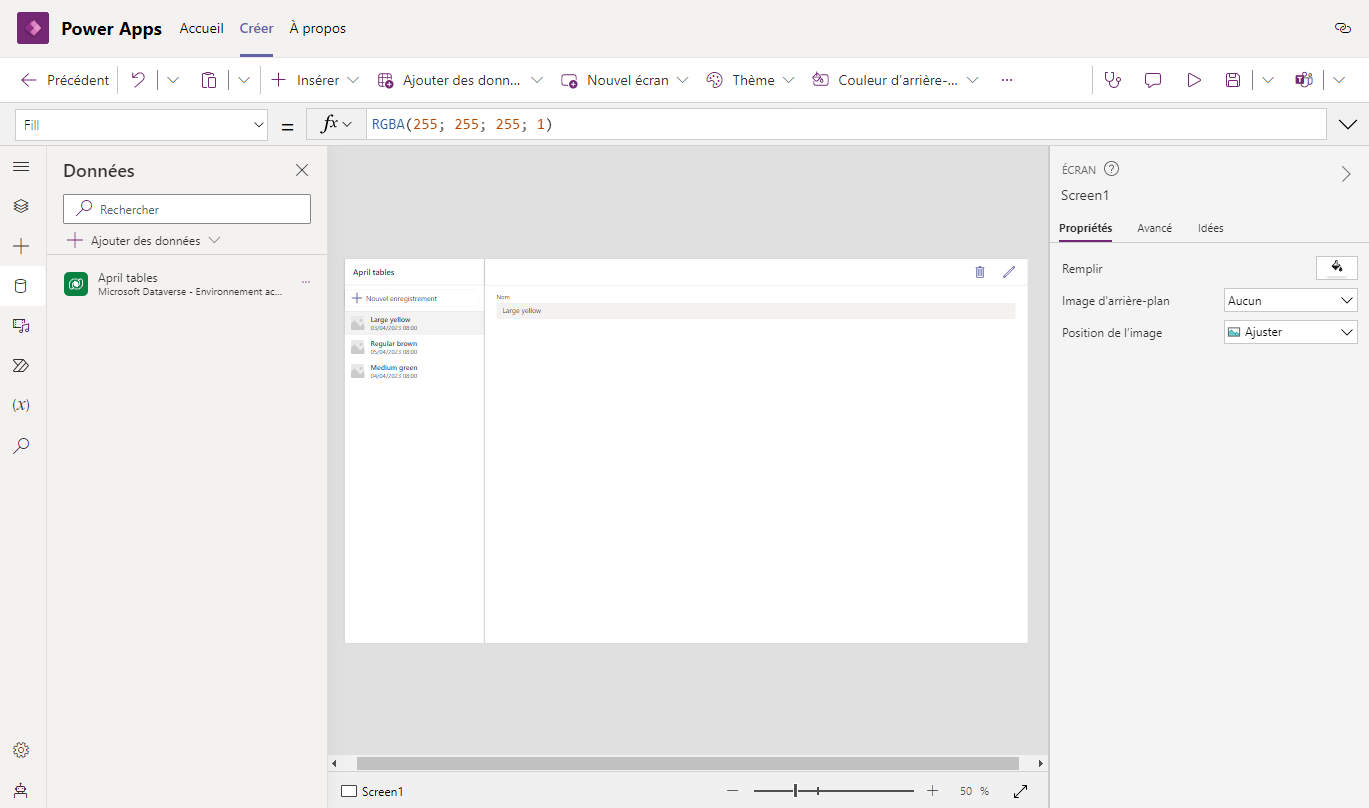
Task: Click the pencil edit icon on canvas
Action: pyautogui.click(x=1009, y=271)
